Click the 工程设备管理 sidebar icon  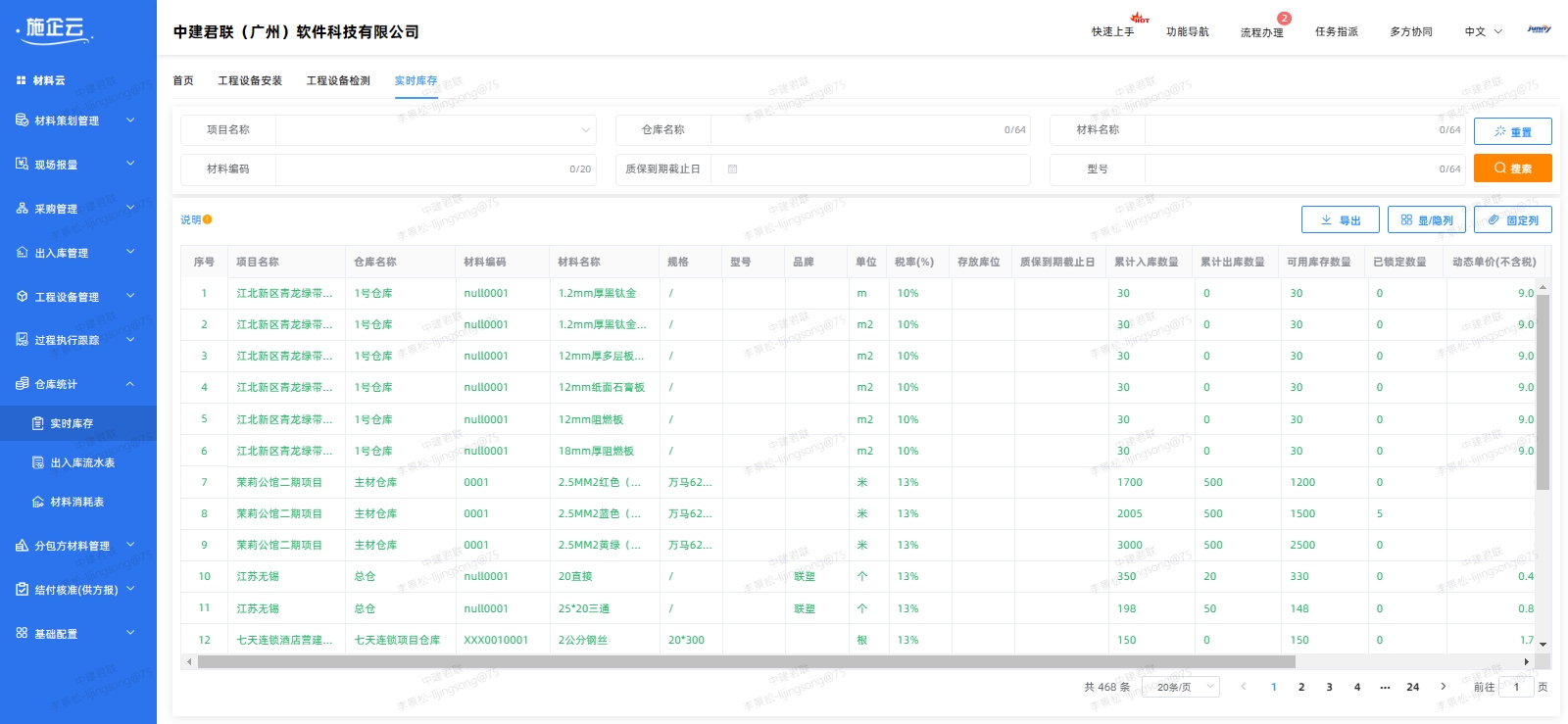pyautogui.click(x=22, y=297)
